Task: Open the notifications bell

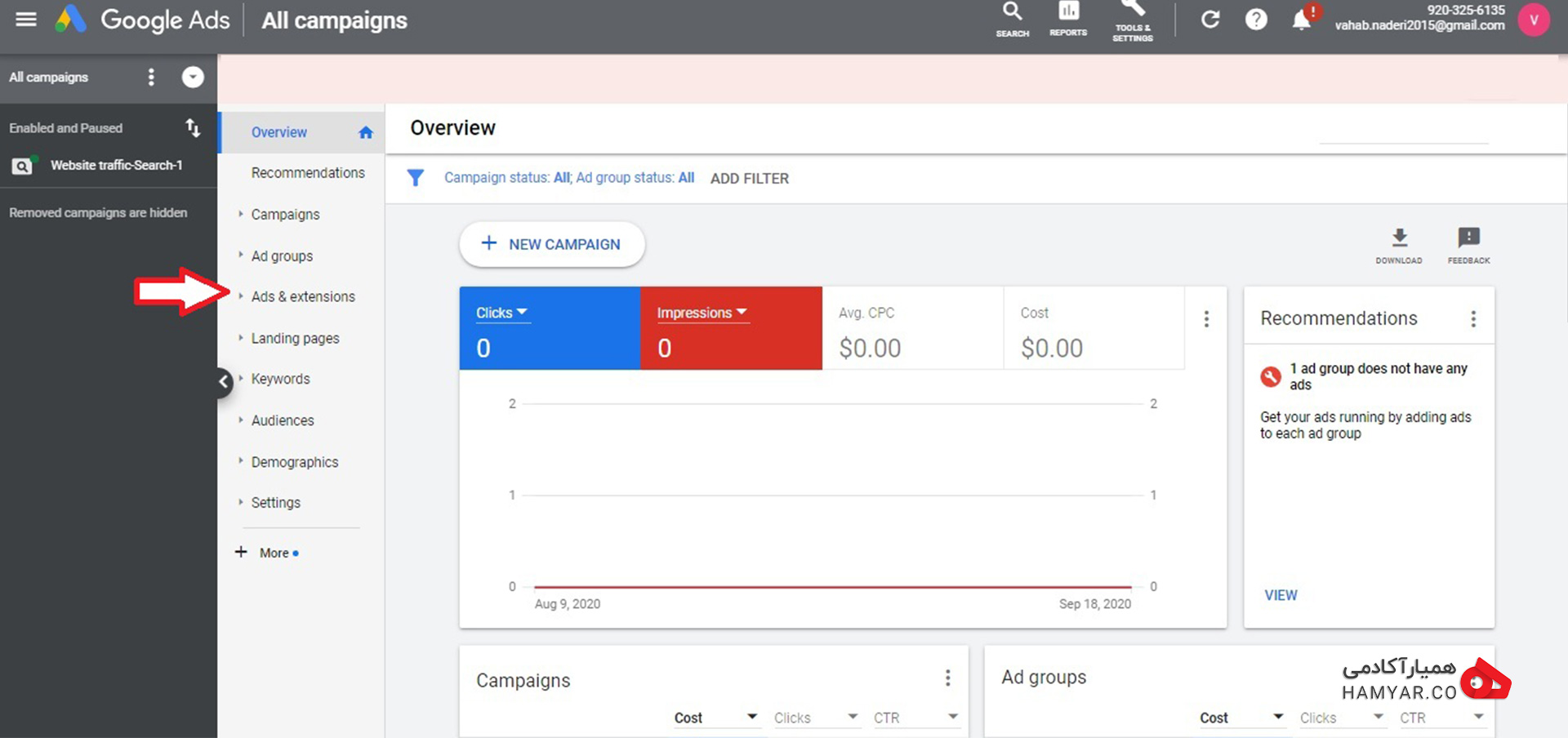Action: (x=1302, y=20)
